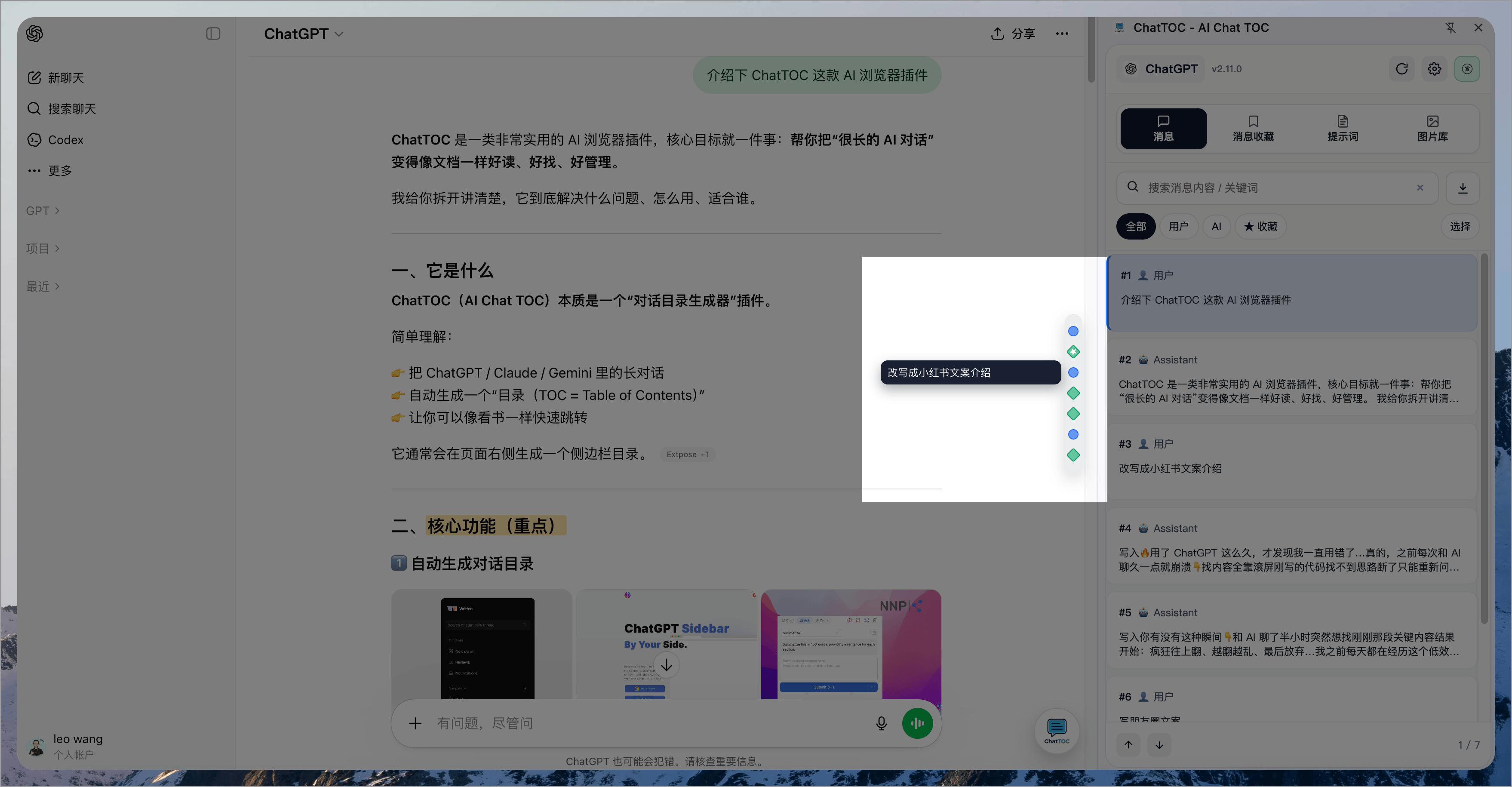Toggle the ChatGPT sidebar collapse icon
Viewport: 1512px width, 787px height.
(x=213, y=34)
